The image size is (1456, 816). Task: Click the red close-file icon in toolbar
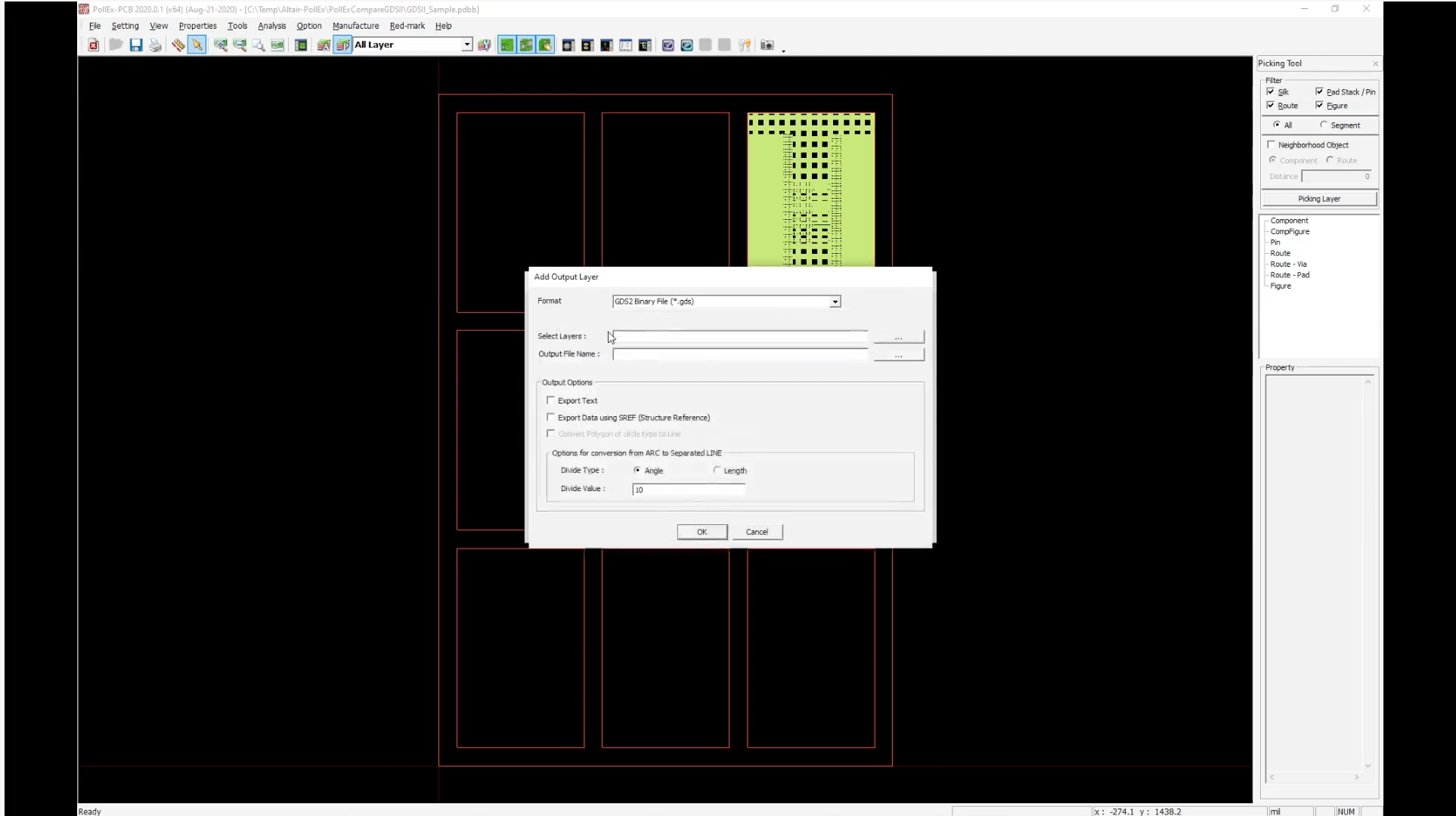[94, 45]
